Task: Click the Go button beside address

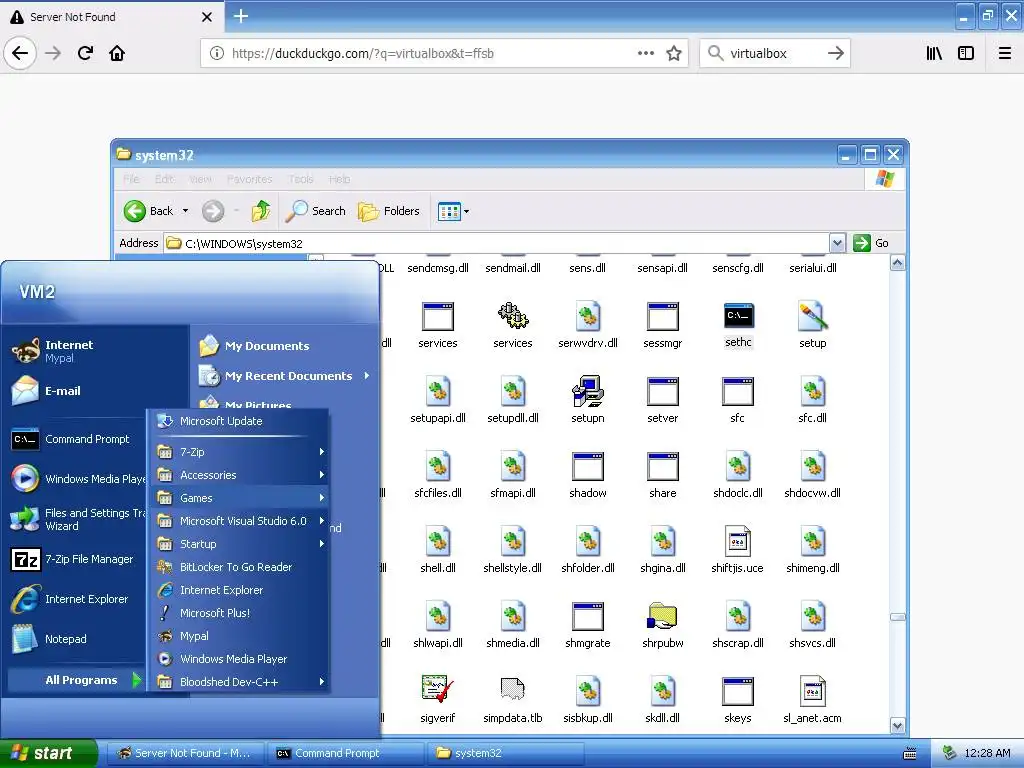Action: pyautogui.click(x=871, y=243)
